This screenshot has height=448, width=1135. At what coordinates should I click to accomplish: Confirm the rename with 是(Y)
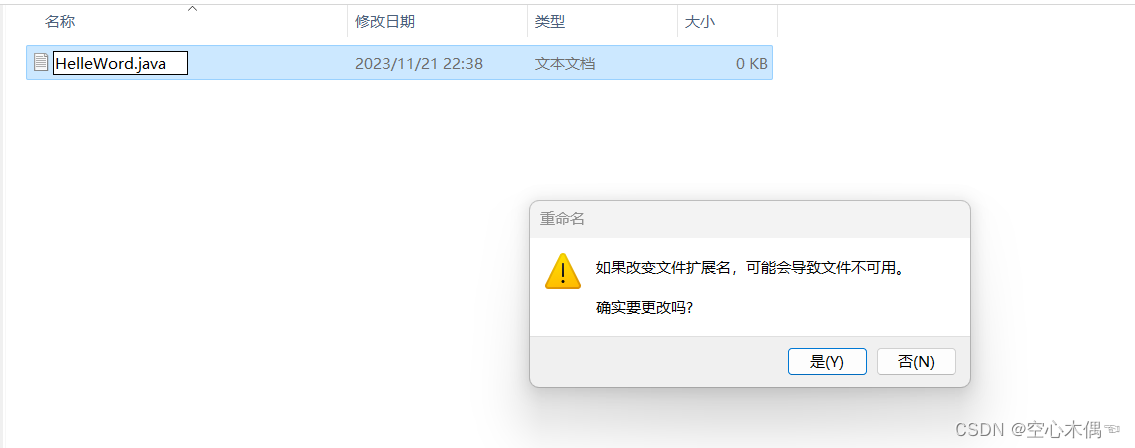click(x=827, y=362)
